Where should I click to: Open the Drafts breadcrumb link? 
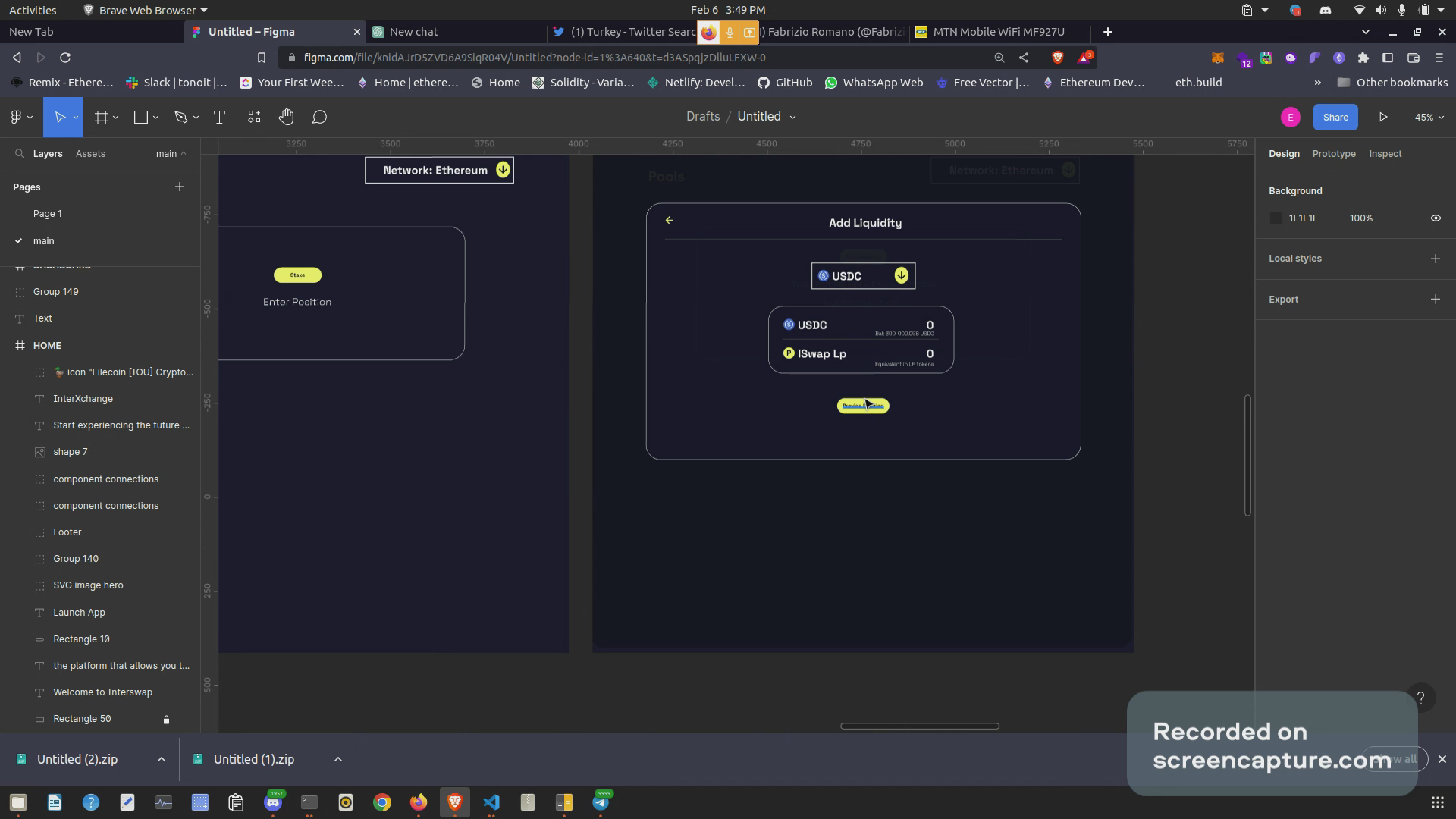(703, 117)
